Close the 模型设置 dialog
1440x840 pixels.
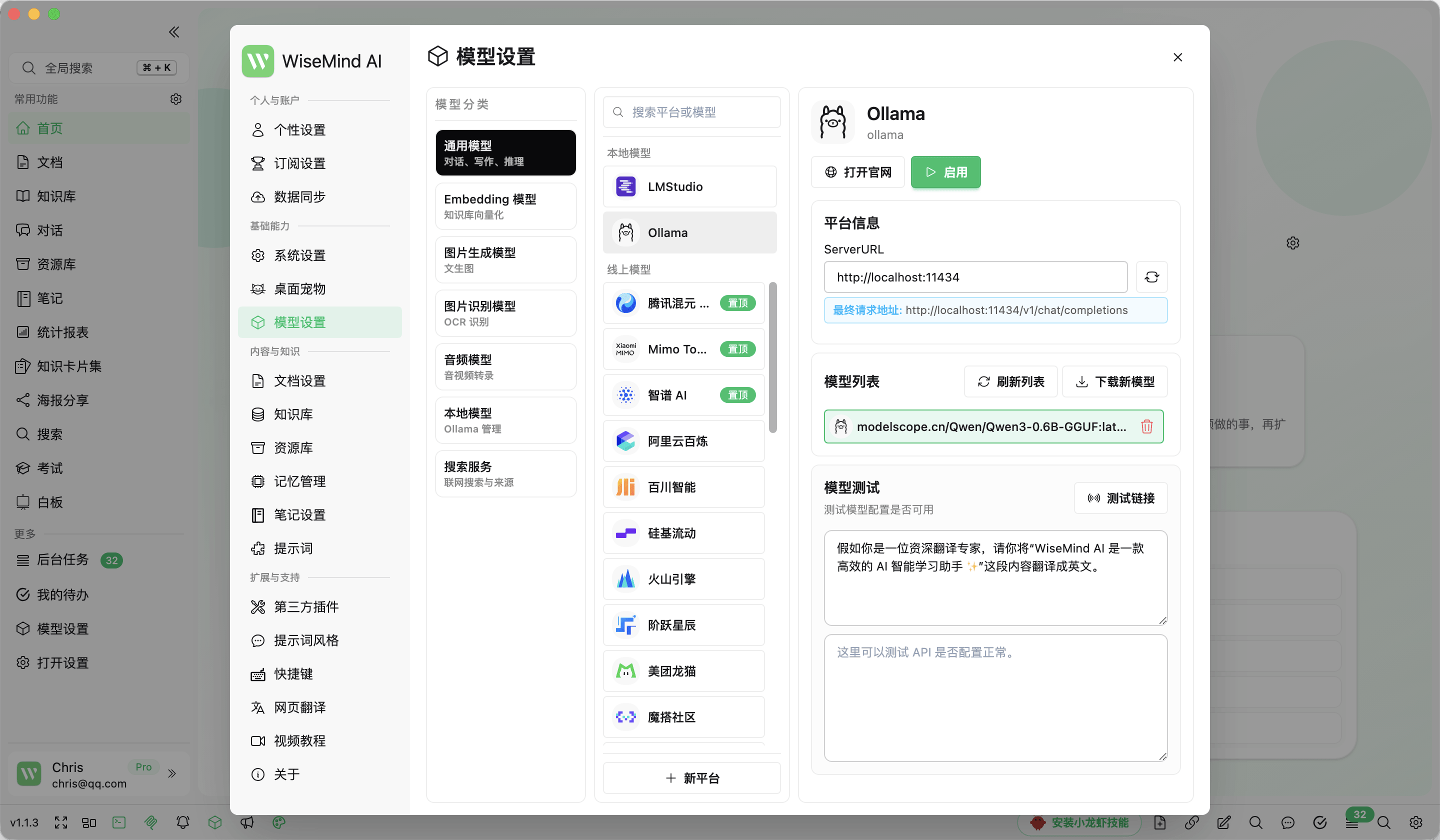click(1177, 57)
